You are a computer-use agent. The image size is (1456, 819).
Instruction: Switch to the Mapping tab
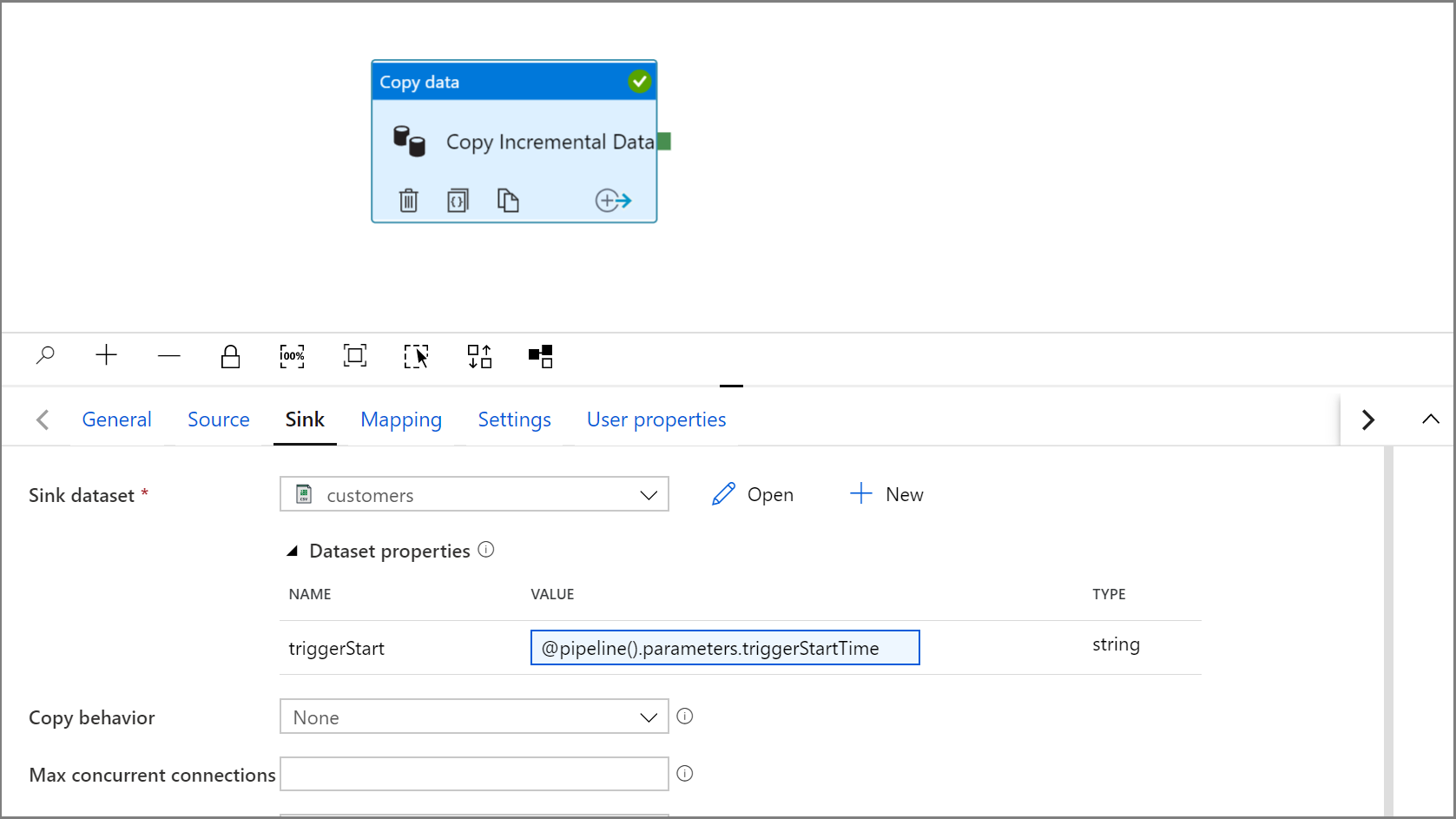401,419
